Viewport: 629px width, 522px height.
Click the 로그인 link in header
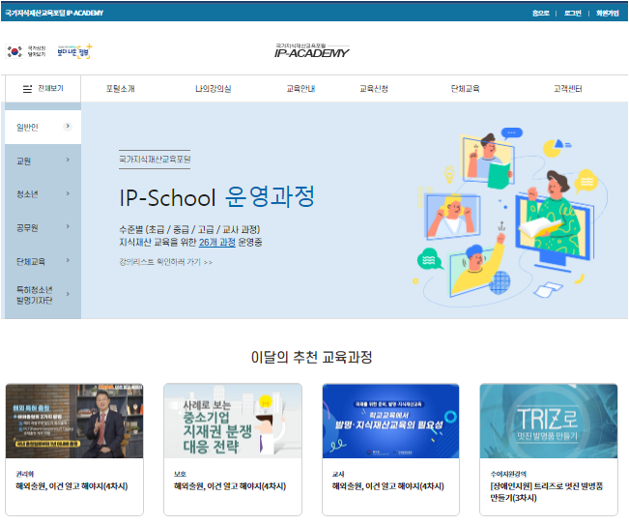tap(572, 13)
